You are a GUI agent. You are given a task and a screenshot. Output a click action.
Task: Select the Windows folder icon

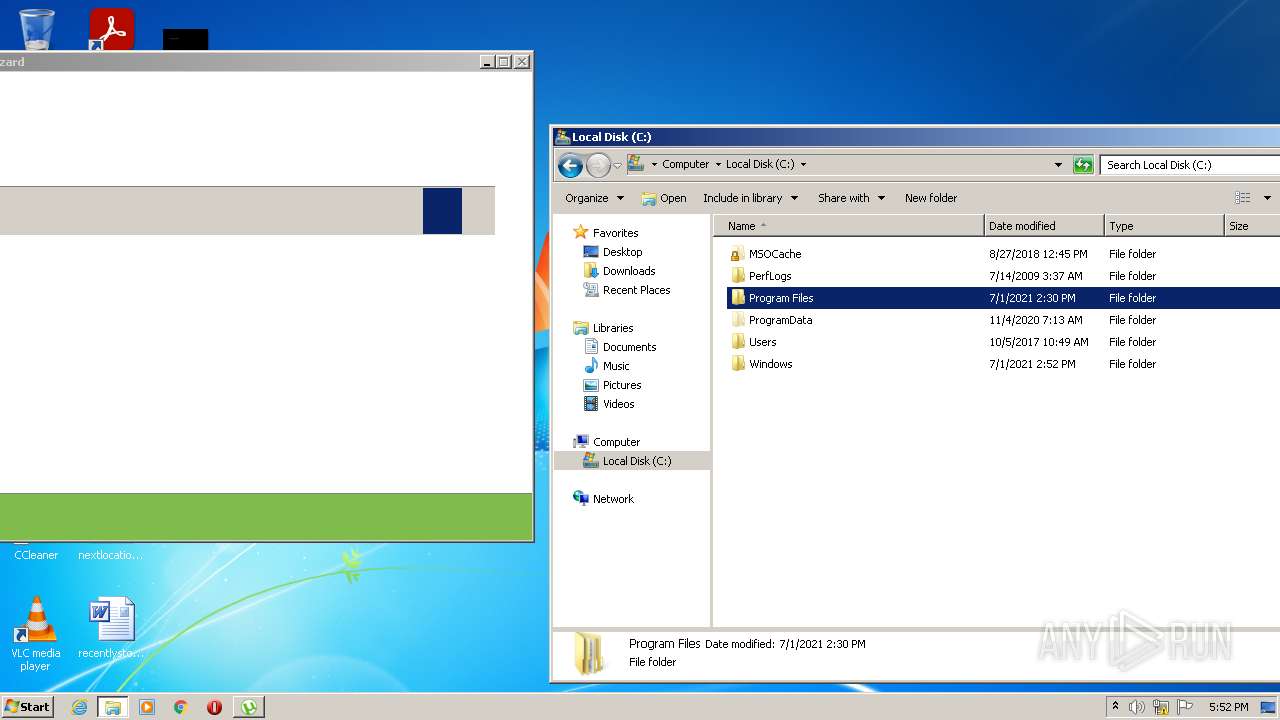coord(738,364)
